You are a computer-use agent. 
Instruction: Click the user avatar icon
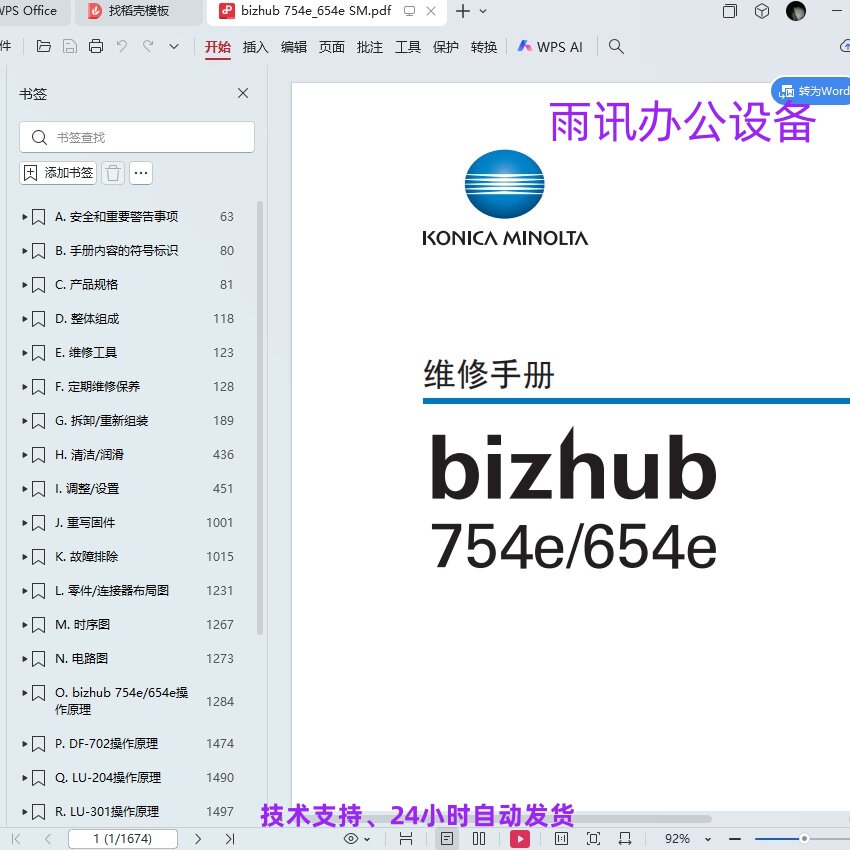(x=796, y=11)
